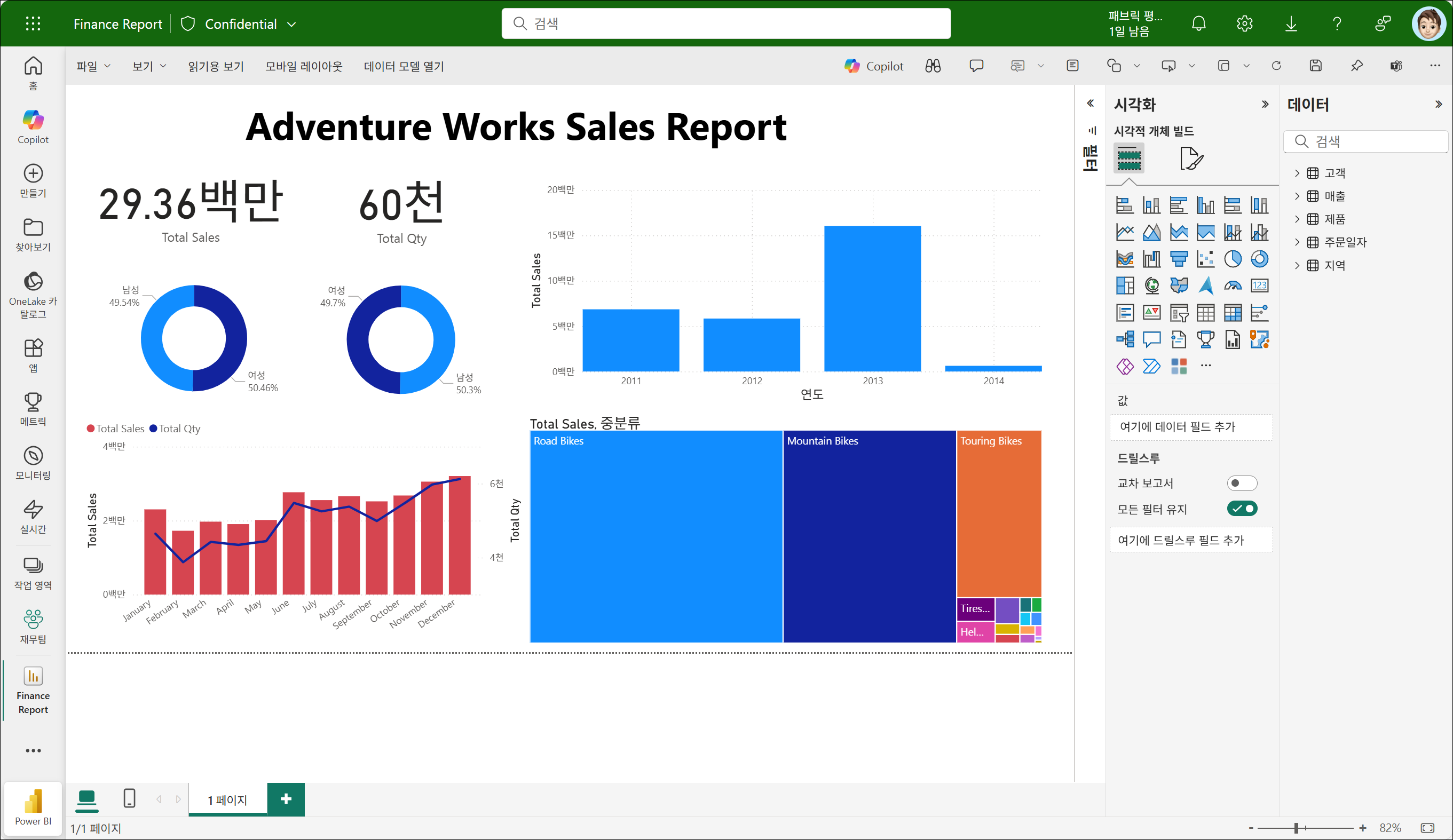Toggle the 교차 보고서 switch on
This screenshot has height=840, width=1453.
pos(1242,482)
